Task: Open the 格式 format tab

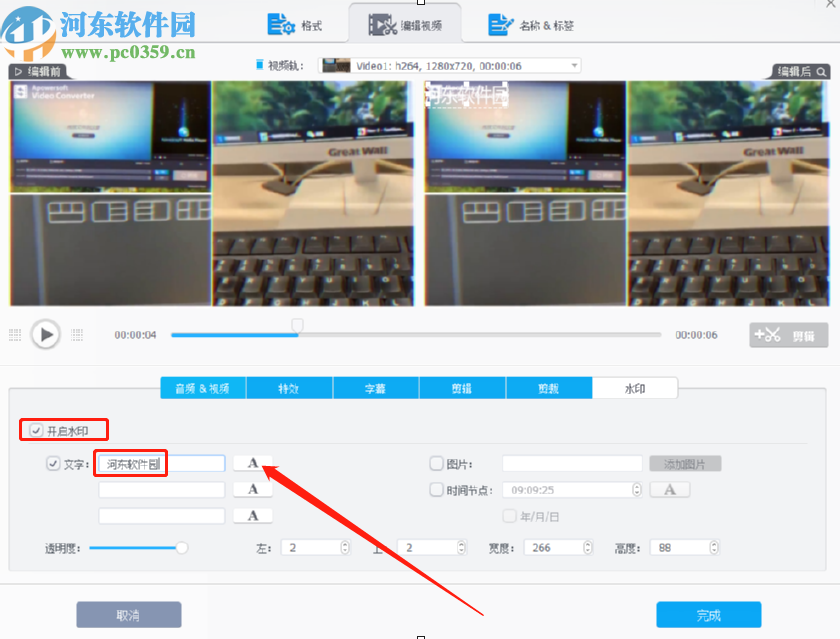Action: [295, 25]
